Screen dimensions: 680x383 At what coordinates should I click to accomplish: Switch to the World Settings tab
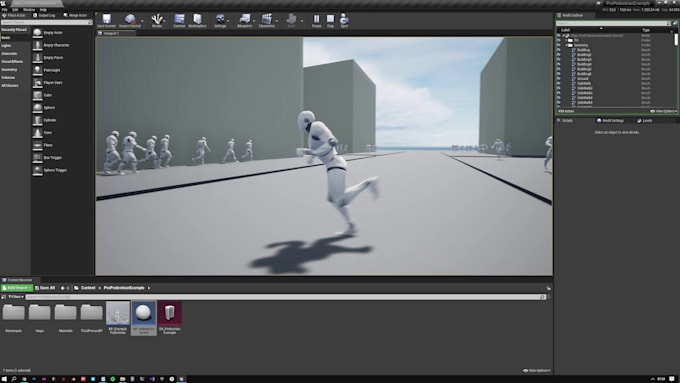610,121
